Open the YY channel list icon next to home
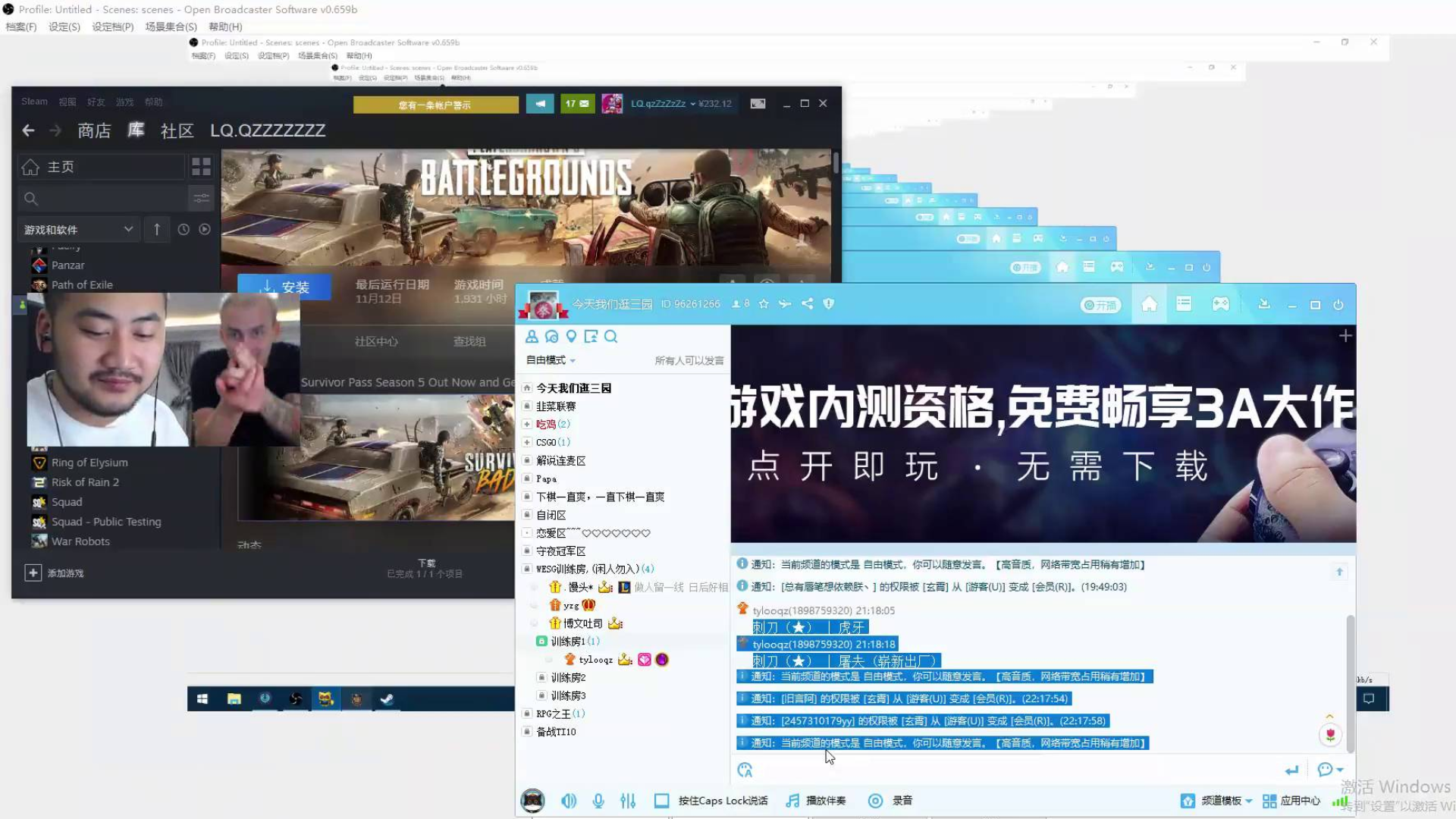 point(1184,304)
